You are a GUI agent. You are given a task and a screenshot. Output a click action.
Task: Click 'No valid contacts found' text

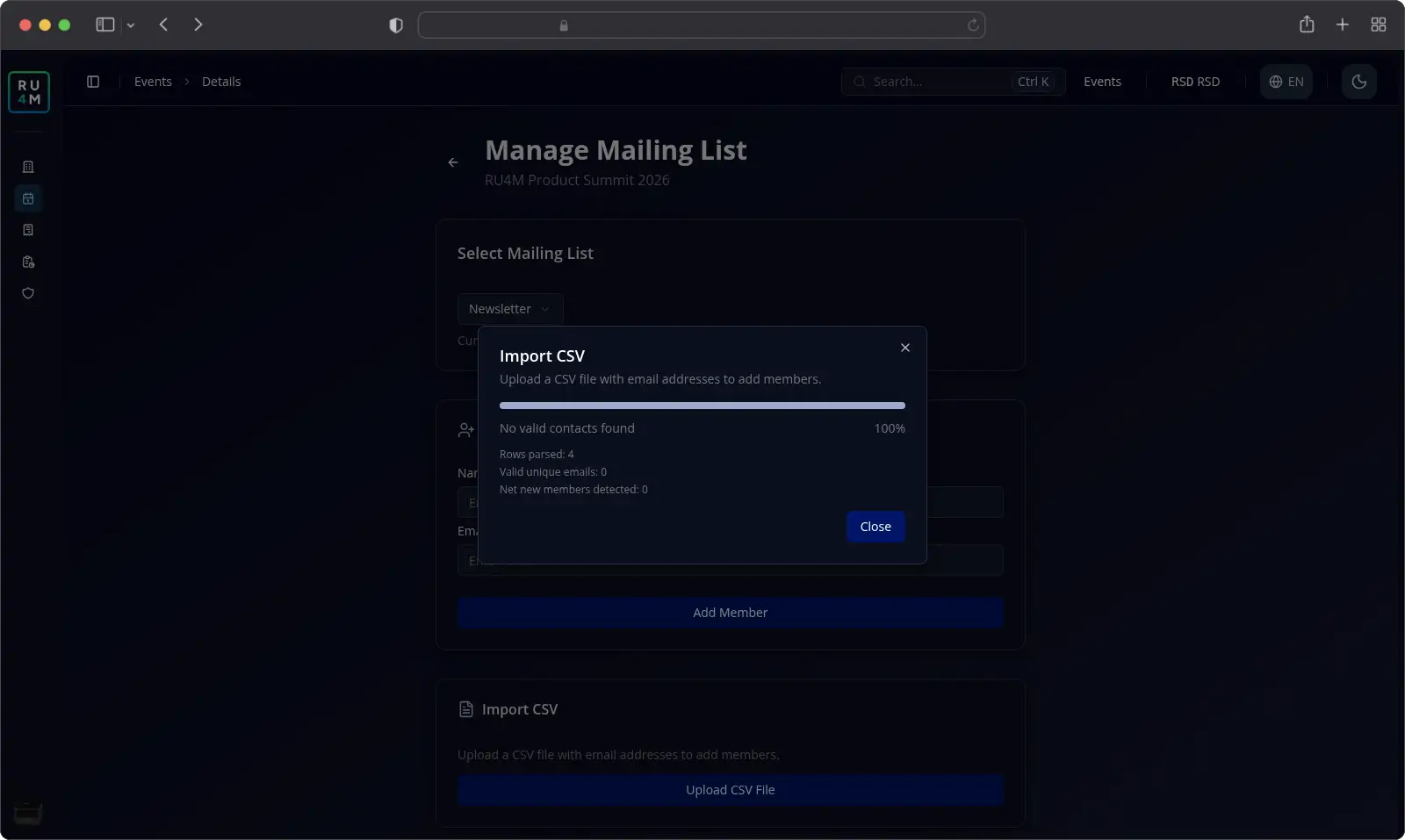pos(567,428)
